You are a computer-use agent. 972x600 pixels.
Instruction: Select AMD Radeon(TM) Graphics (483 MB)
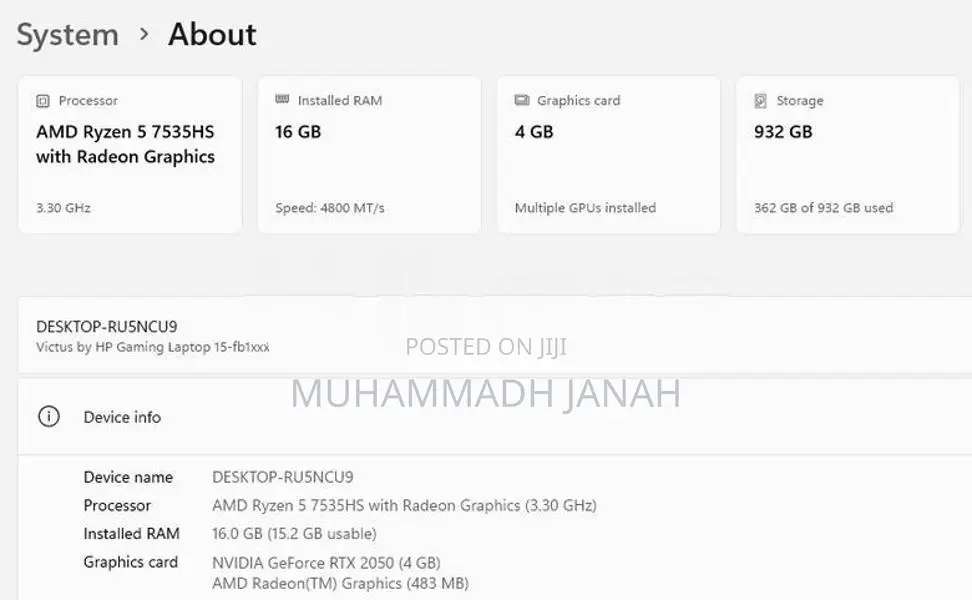[x=340, y=583]
